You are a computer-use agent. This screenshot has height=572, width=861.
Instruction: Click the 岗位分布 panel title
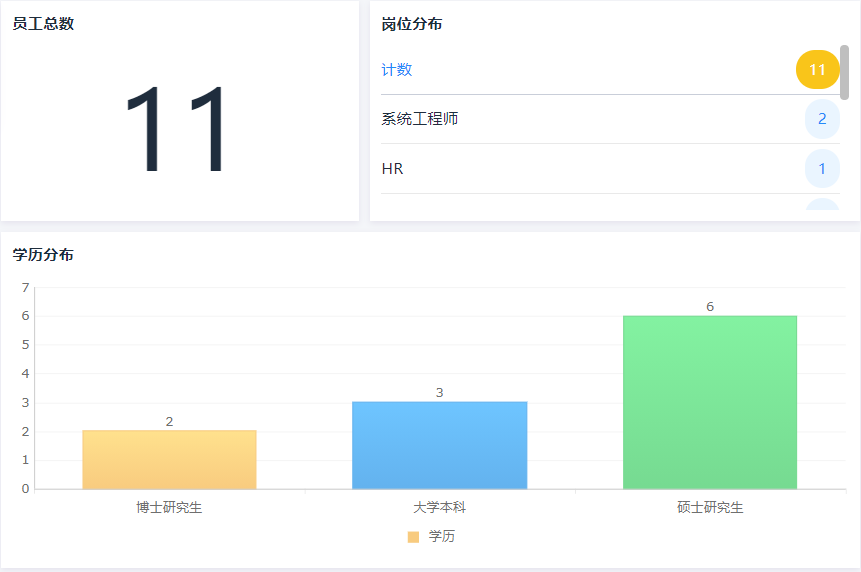click(x=412, y=24)
